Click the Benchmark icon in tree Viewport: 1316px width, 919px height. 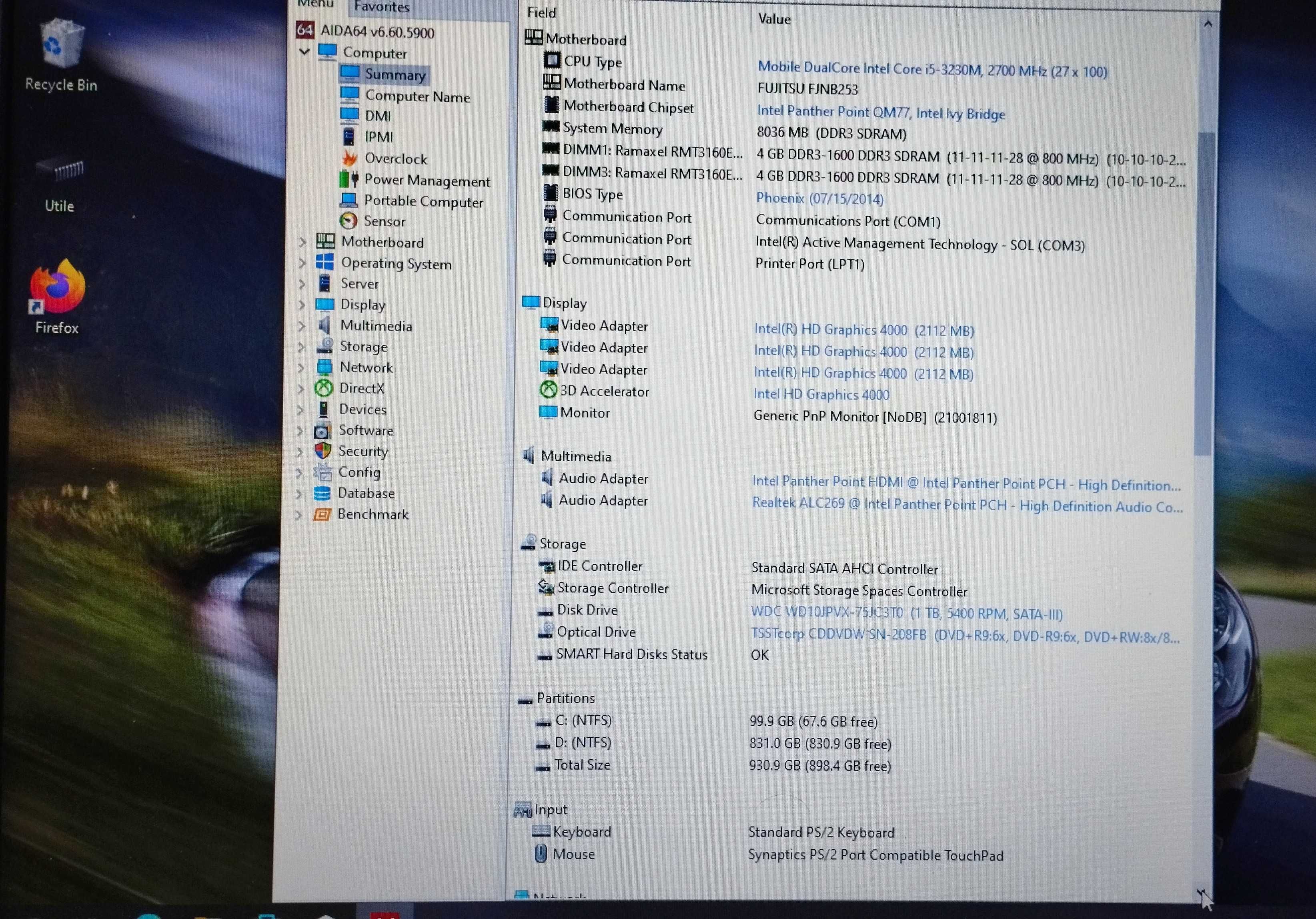click(322, 514)
